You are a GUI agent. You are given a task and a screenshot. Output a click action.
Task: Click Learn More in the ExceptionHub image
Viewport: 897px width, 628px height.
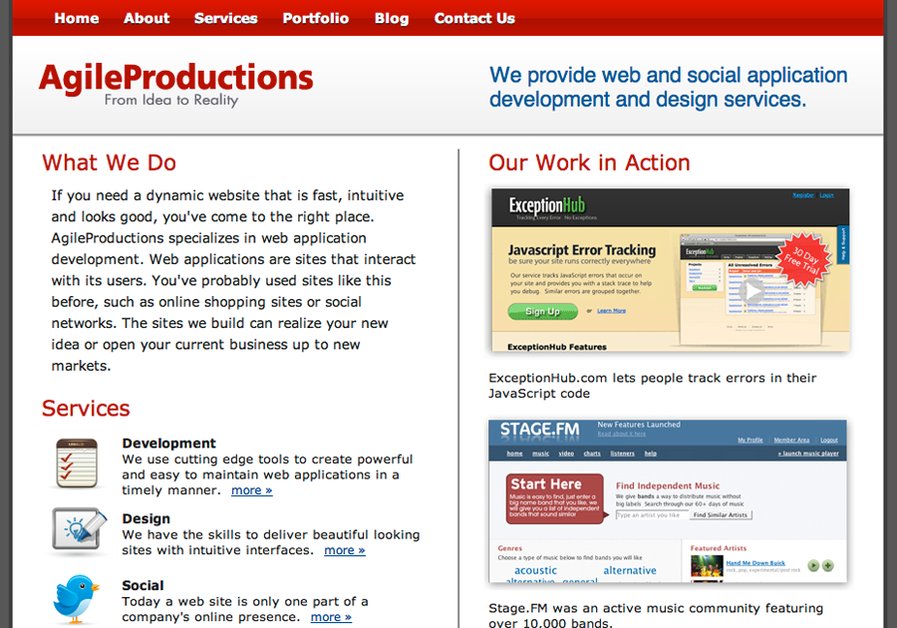[612, 311]
